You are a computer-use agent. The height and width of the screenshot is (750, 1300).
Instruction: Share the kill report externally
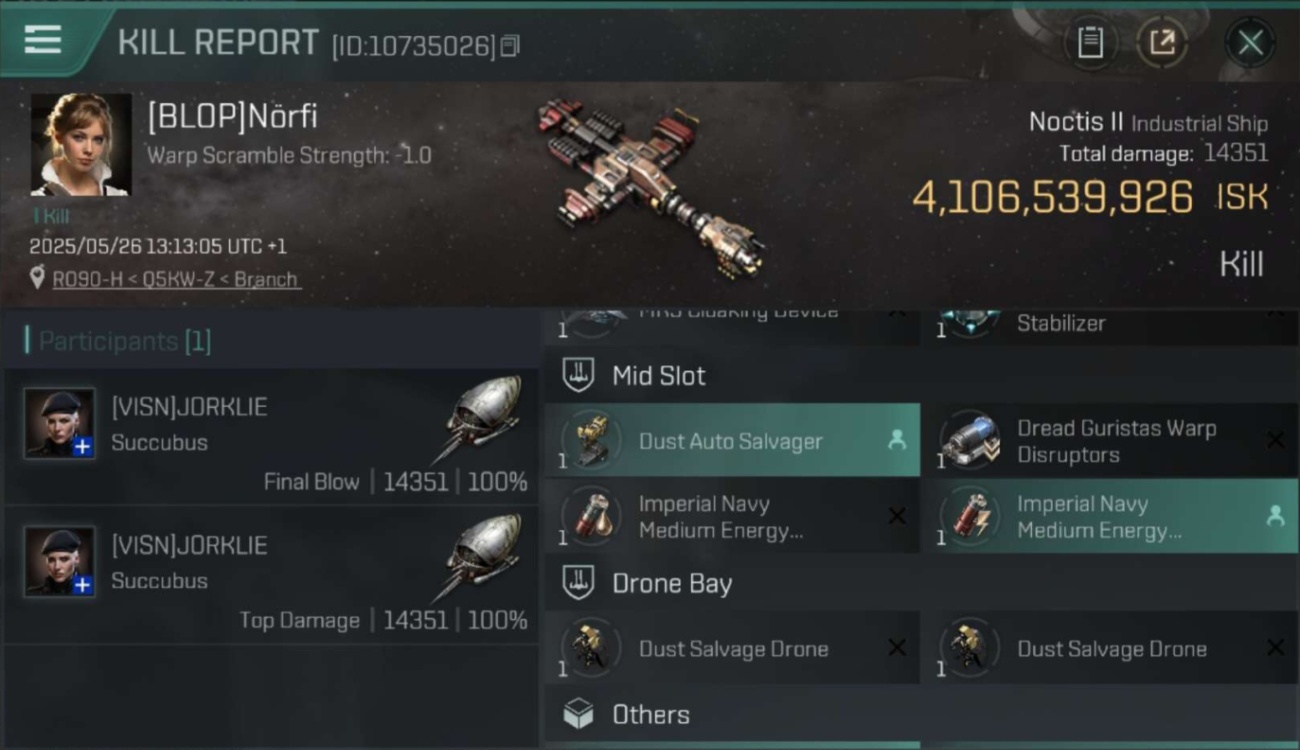(1162, 42)
